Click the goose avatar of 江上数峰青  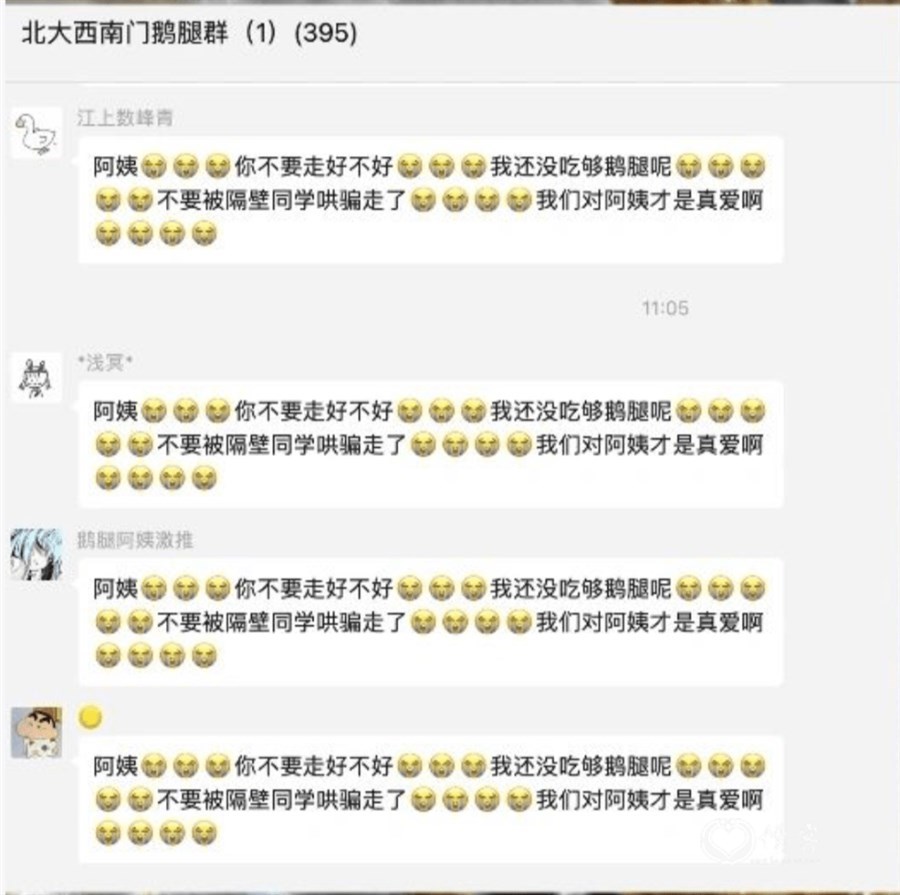[37, 133]
